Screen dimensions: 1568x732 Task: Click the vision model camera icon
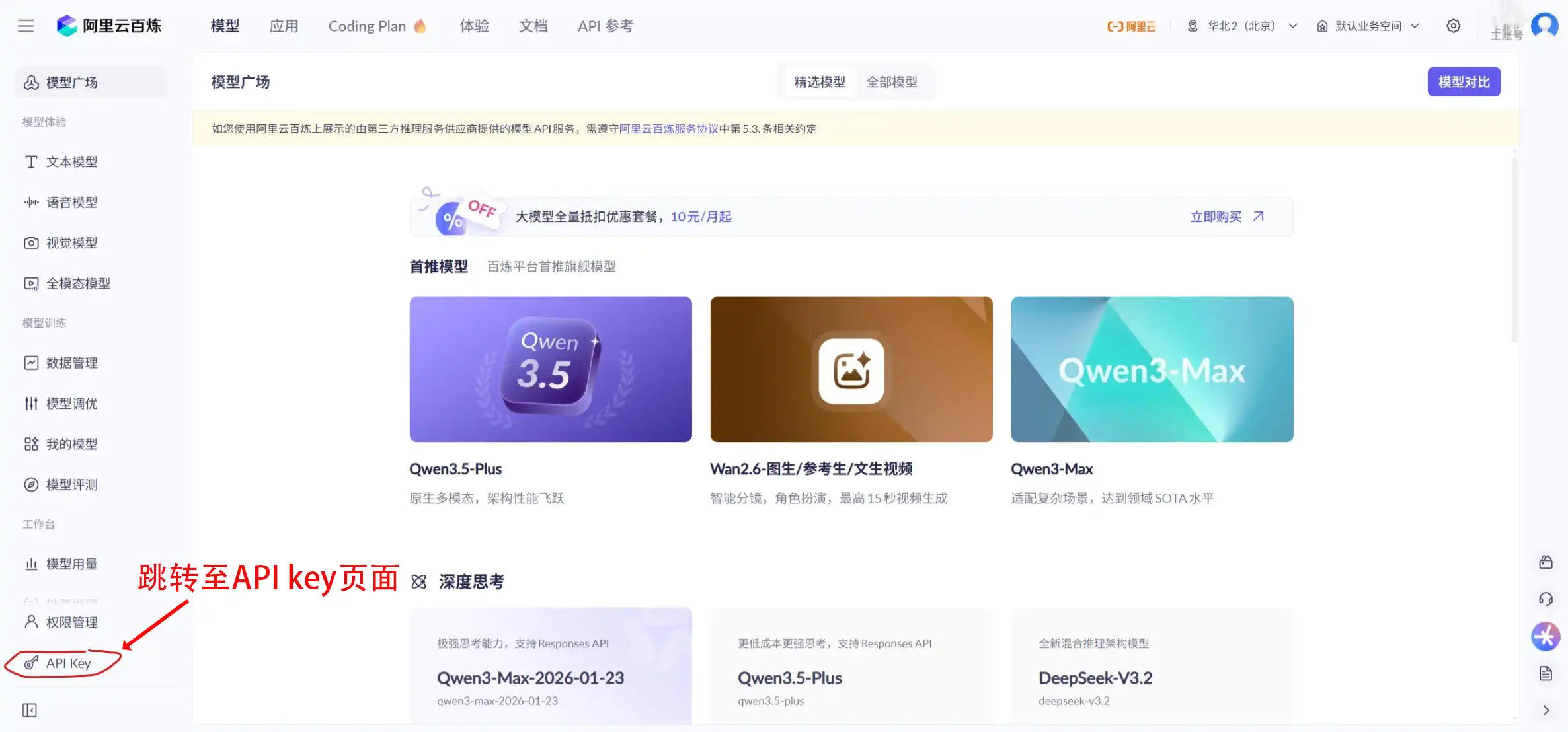(31, 243)
